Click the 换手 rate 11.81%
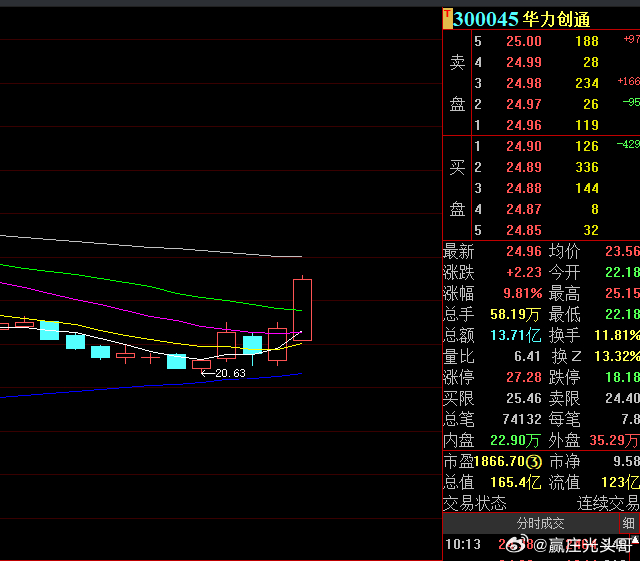This screenshot has height=561, width=640. [x=617, y=336]
